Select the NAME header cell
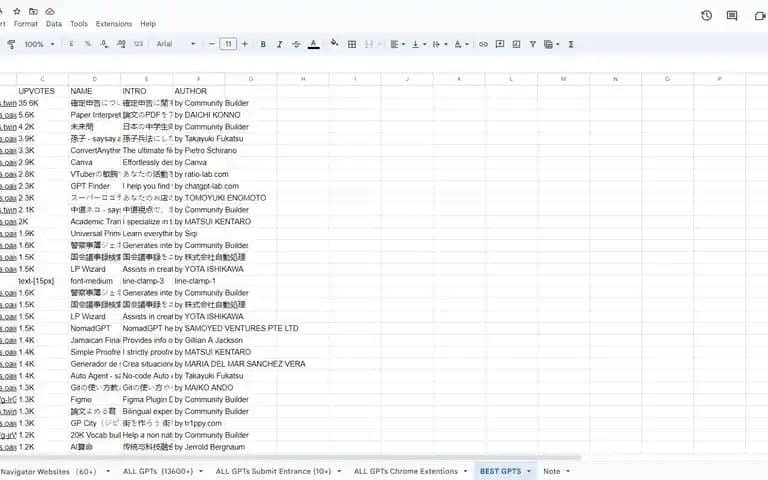768x480 pixels. [95, 91]
